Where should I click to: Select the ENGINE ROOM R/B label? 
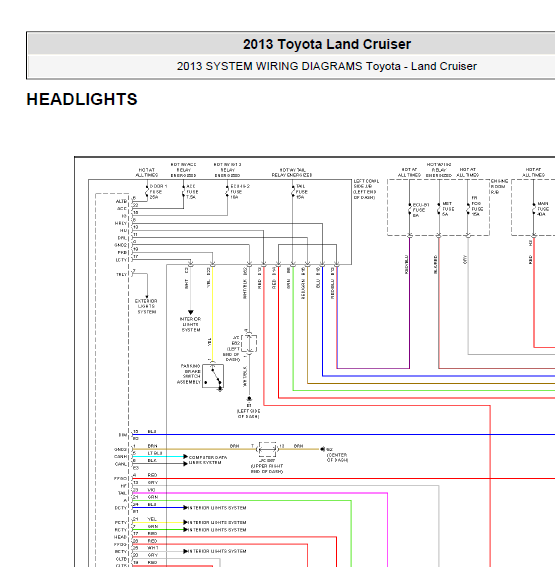click(x=499, y=186)
